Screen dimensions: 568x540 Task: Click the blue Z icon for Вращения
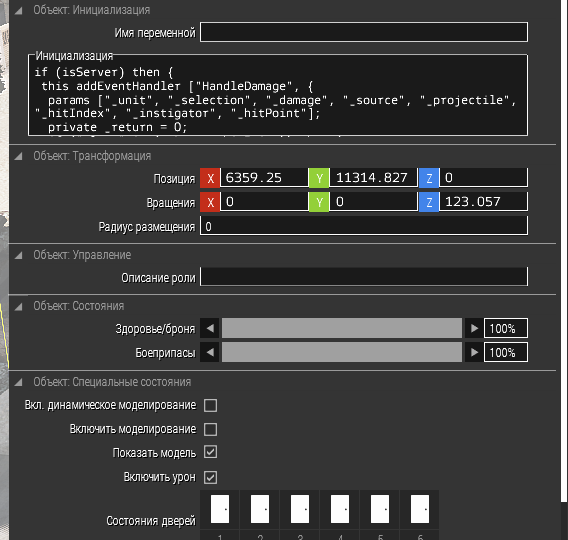[x=429, y=202]
